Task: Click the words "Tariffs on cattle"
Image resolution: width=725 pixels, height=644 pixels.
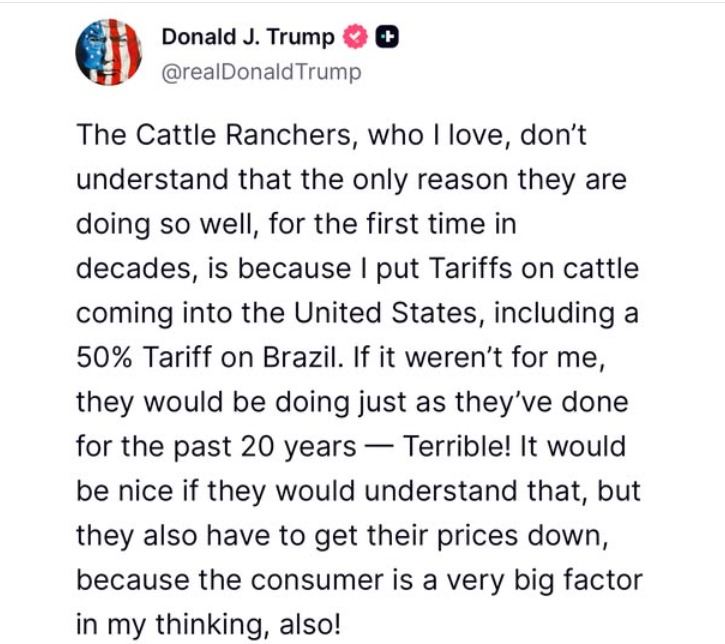Action: 537,269
